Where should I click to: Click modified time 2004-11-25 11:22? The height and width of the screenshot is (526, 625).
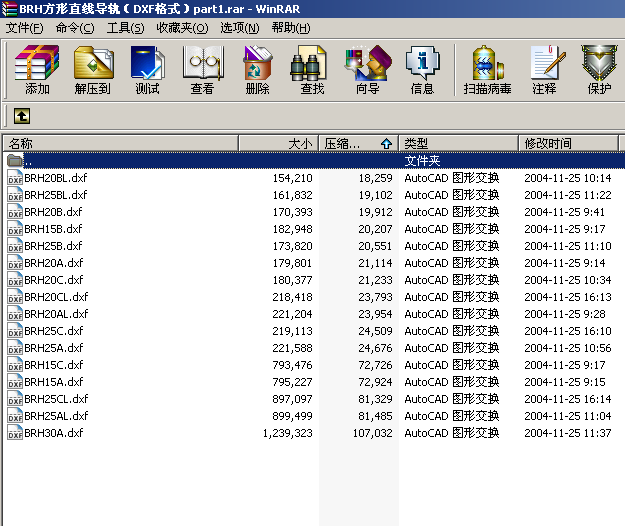pyautogui.click(x=568, y=195)
